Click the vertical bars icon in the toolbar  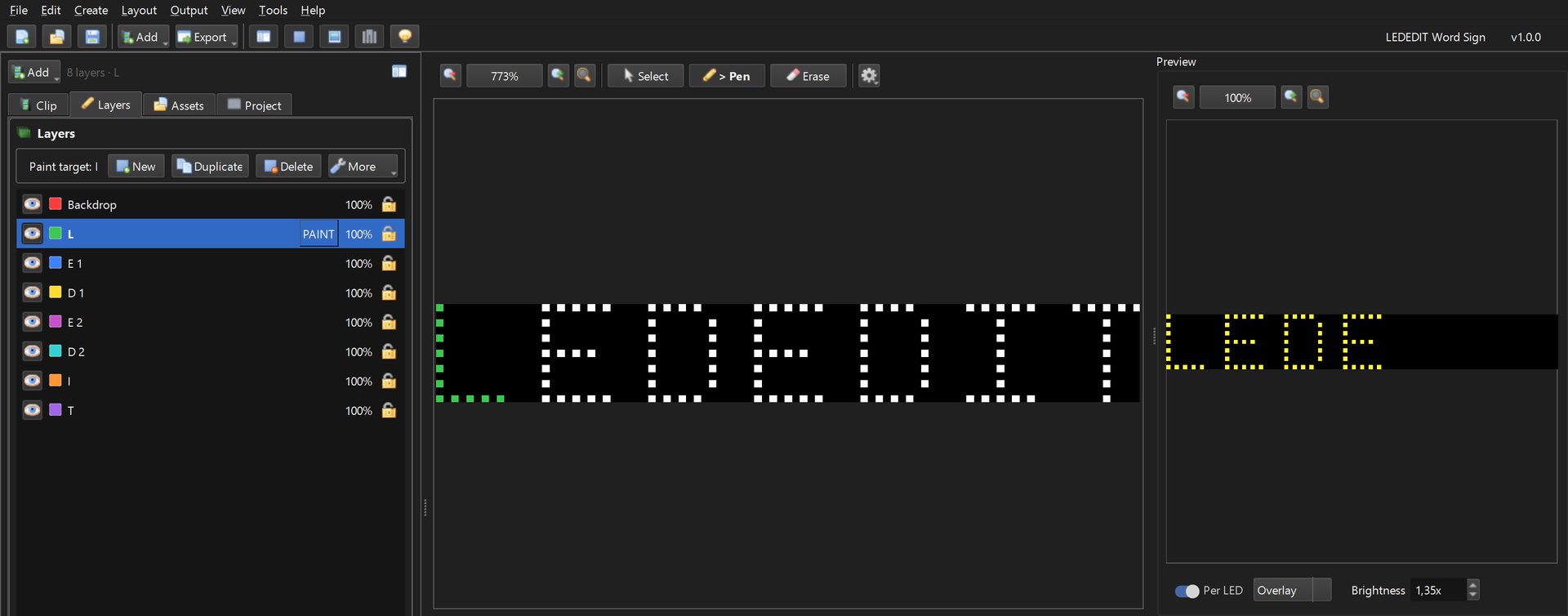369,37
